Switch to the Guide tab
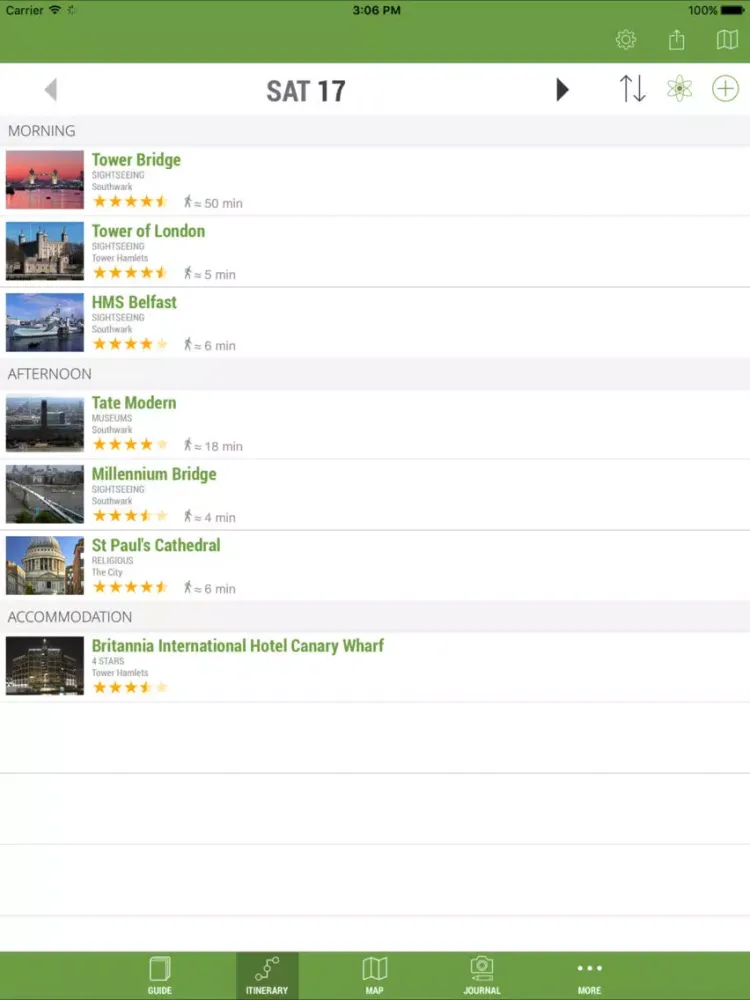750x1000 pixels. (x=159, y=976)
